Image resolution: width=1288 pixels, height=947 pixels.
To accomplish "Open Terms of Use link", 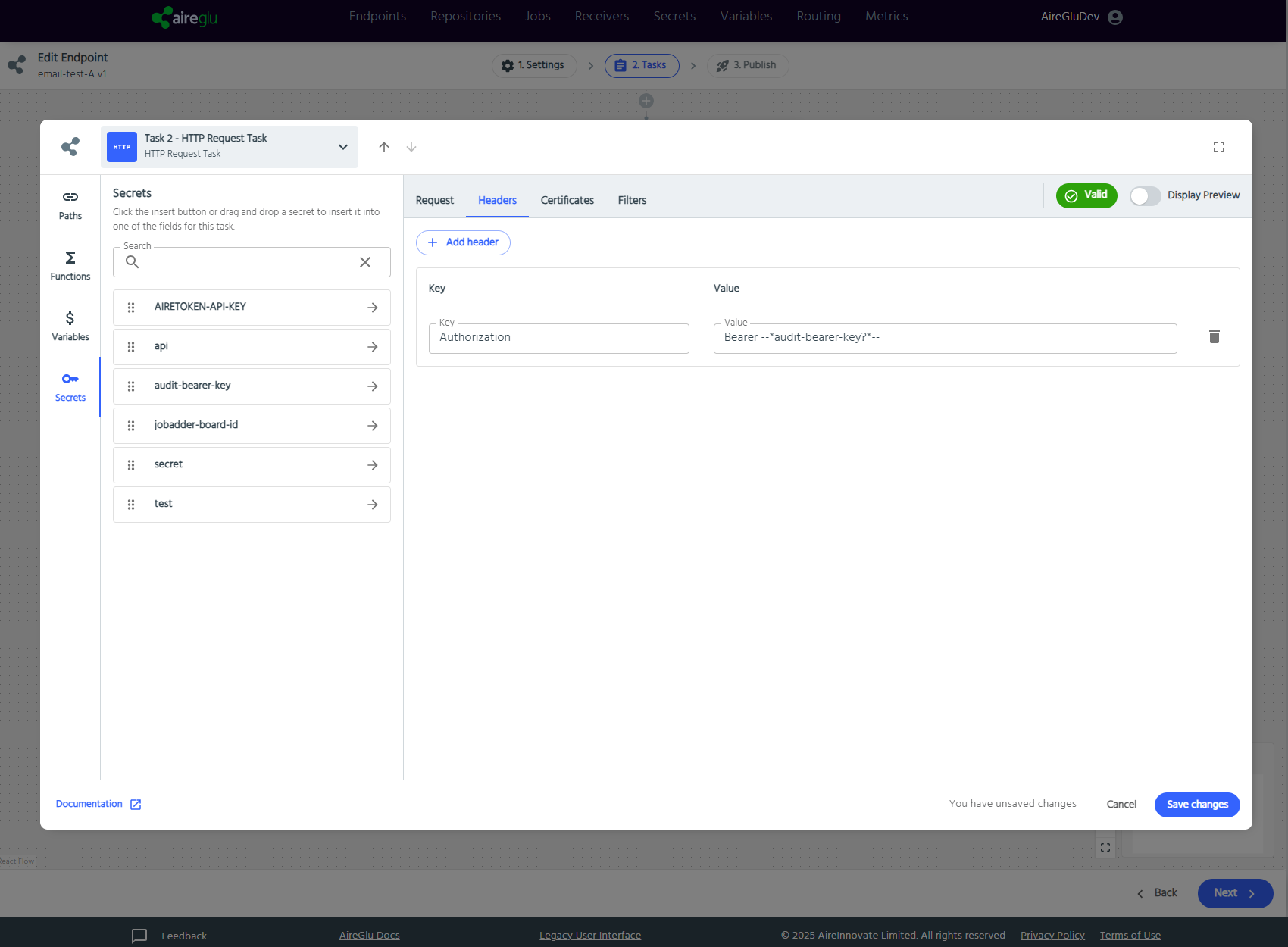I will (x=1130, y=936).
